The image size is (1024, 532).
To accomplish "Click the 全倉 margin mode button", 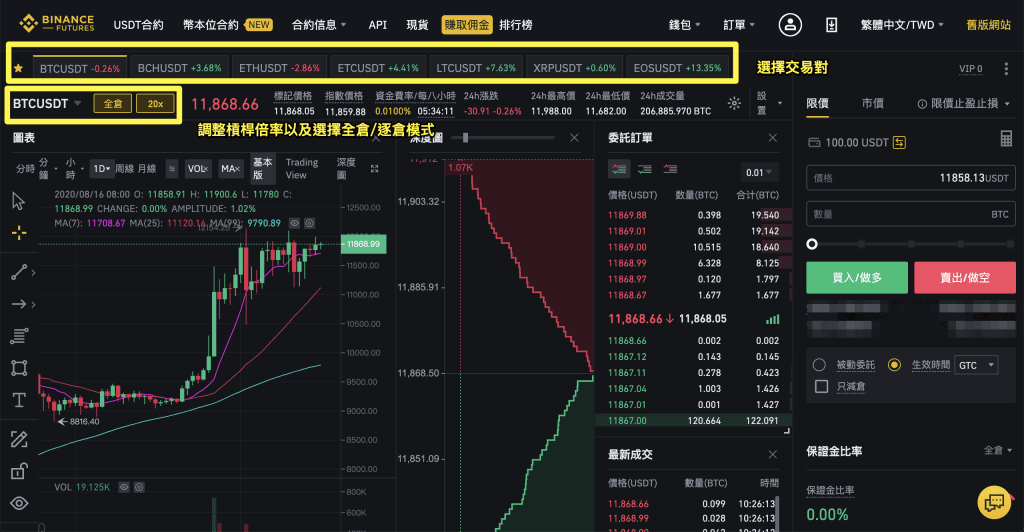I will pyautogui.click(x=112, y=103).
